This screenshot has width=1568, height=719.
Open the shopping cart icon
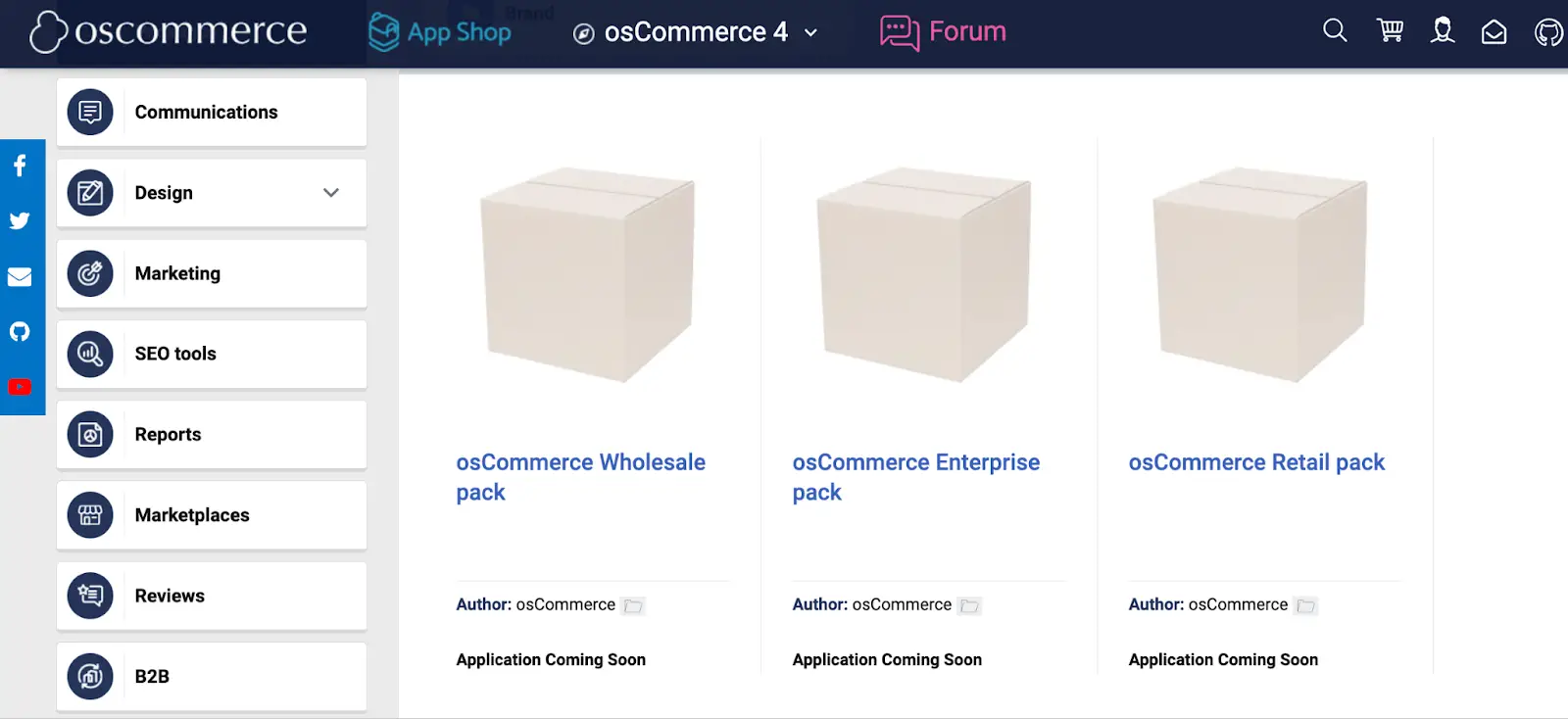1390,31
